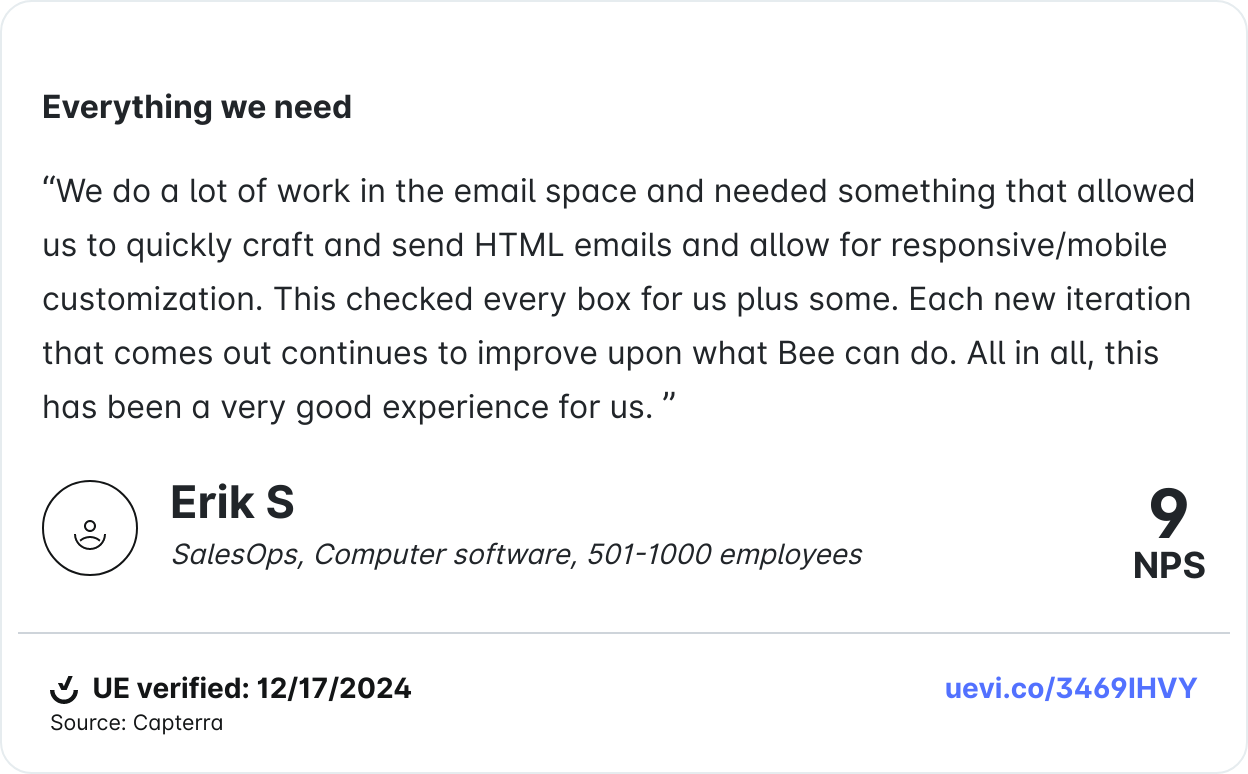This screenshot has height=774, width=1248.
Task: Click the opening quotation mark of the review
Action: coord(49,190)
